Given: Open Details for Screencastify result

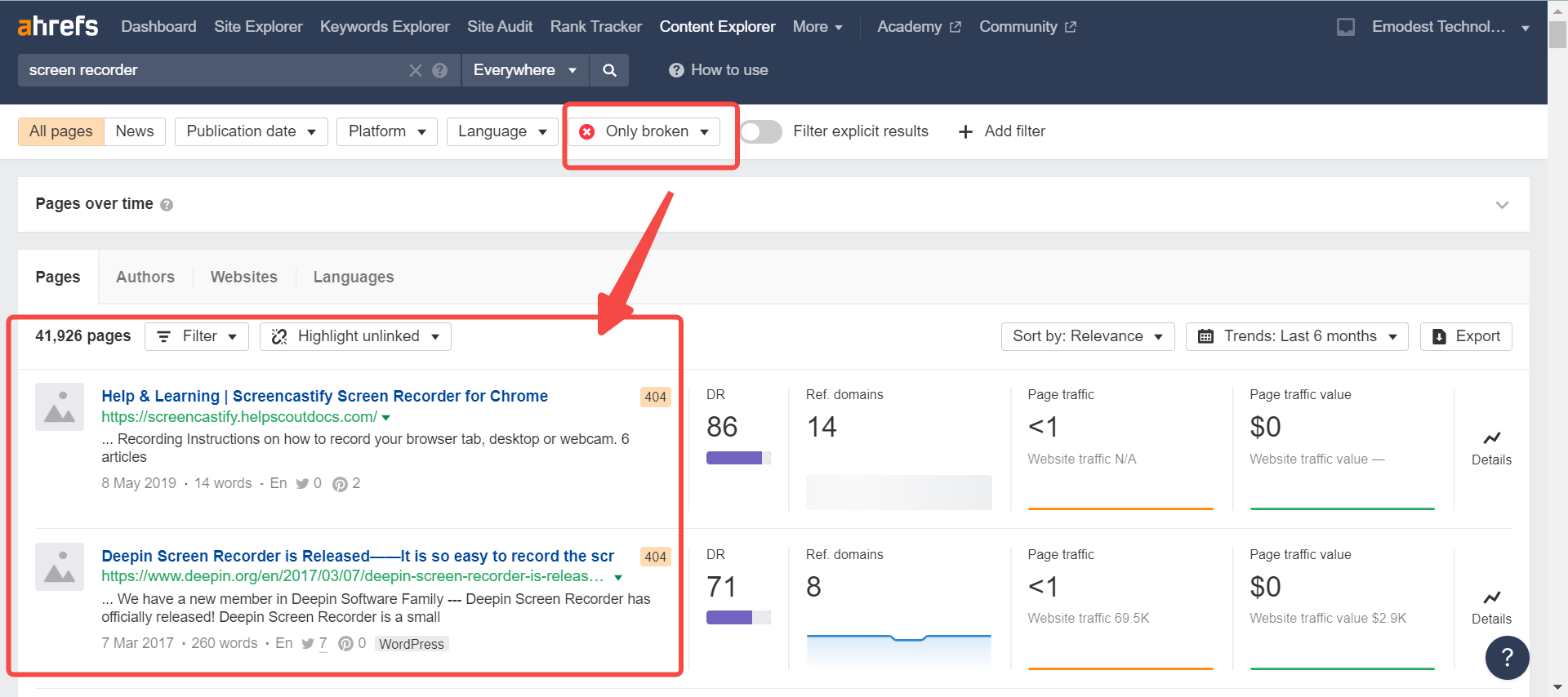Looking at the screenshot, I should click(x=1491, y=448).
